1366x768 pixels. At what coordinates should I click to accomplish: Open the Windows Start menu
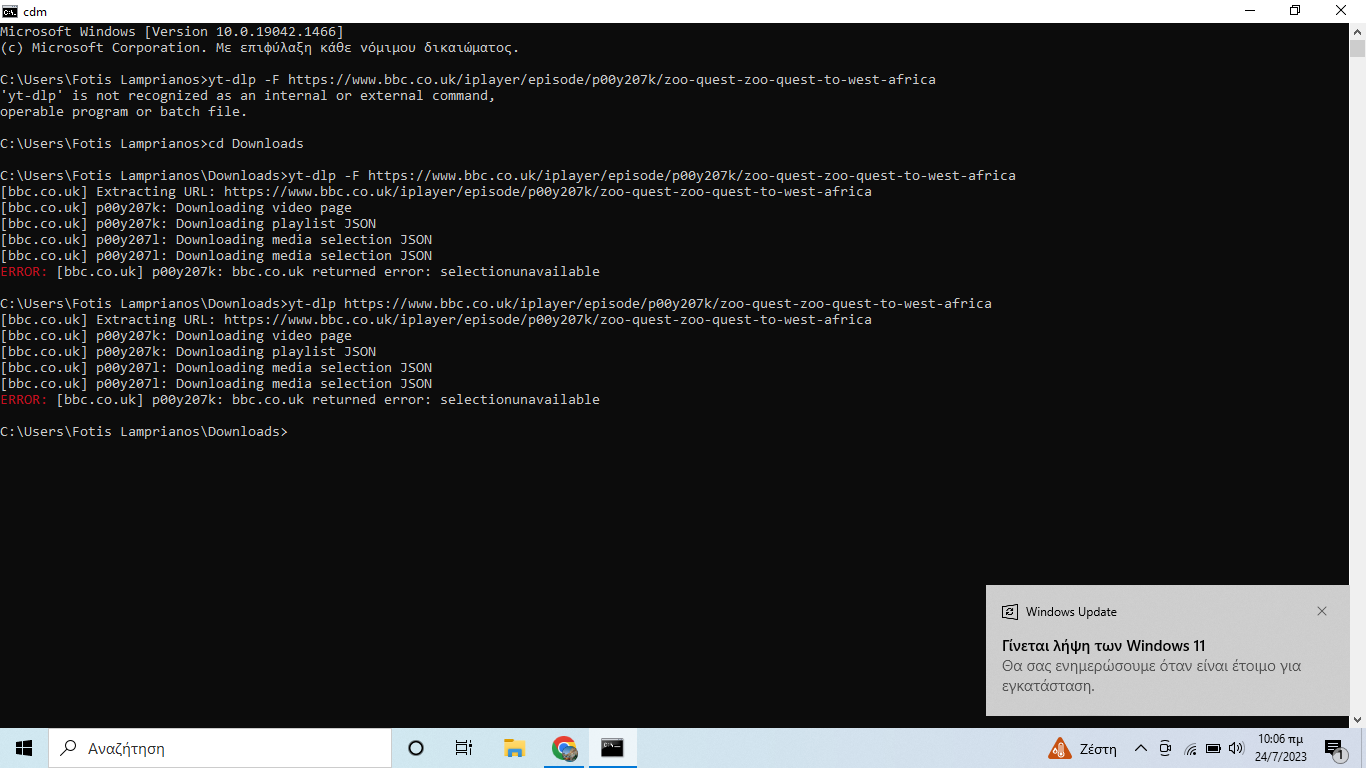[x=24, y=748]
